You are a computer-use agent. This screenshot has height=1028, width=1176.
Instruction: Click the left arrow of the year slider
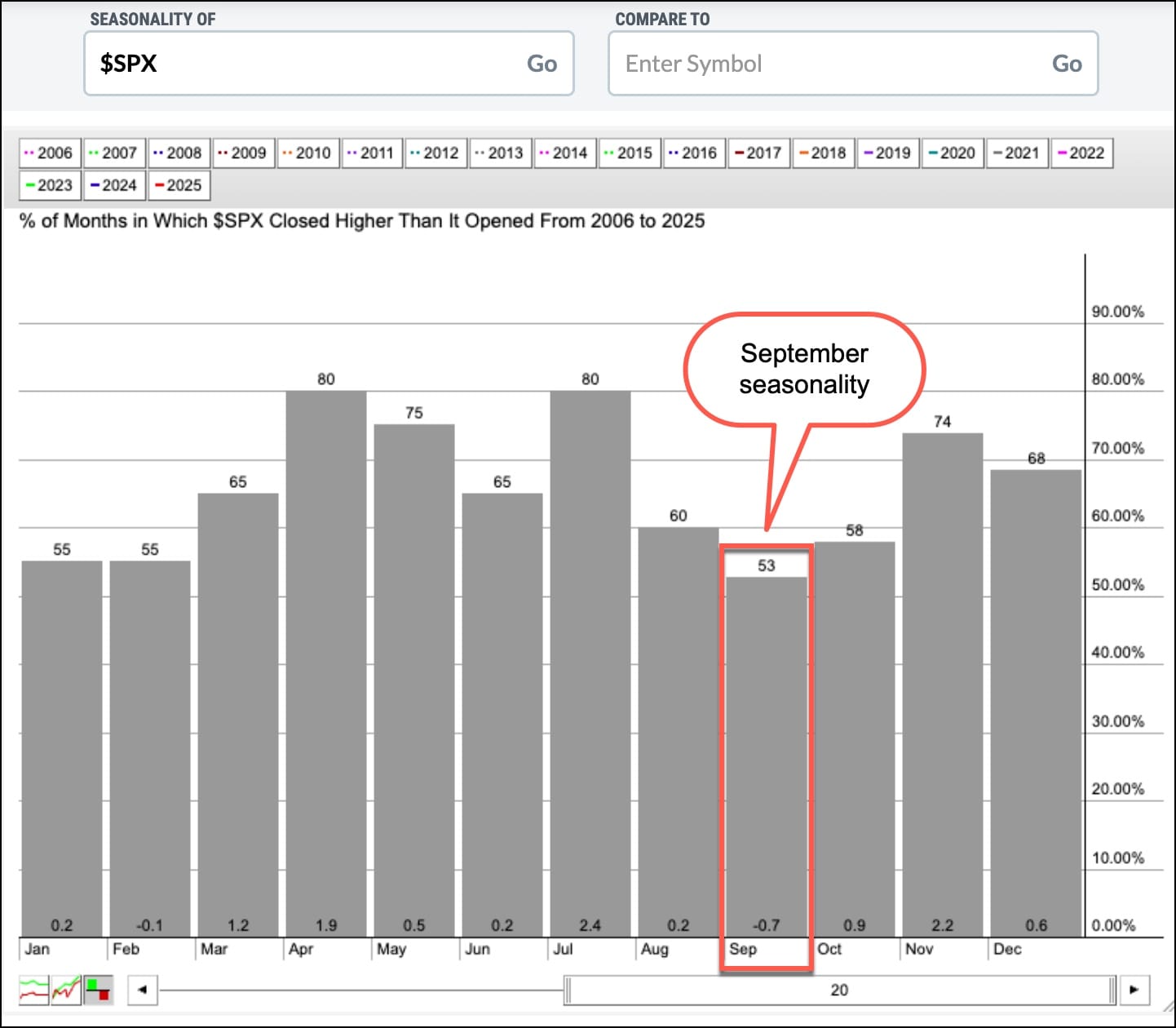click(143, 990)
